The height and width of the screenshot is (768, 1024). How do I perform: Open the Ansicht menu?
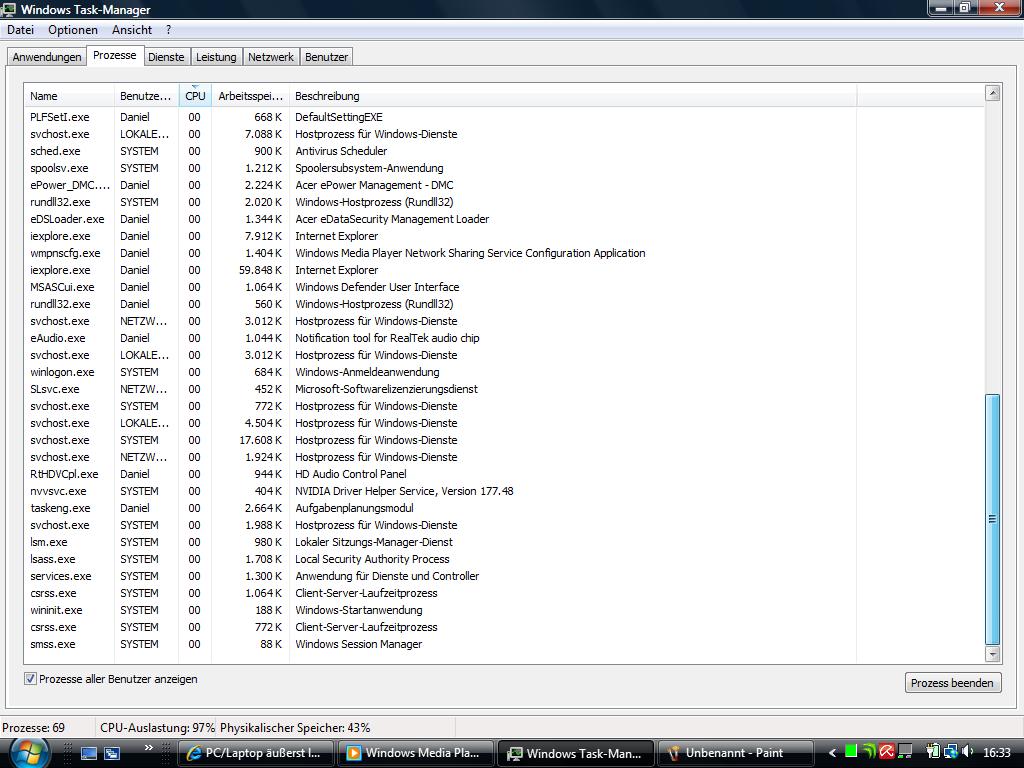tap(132, 30)
